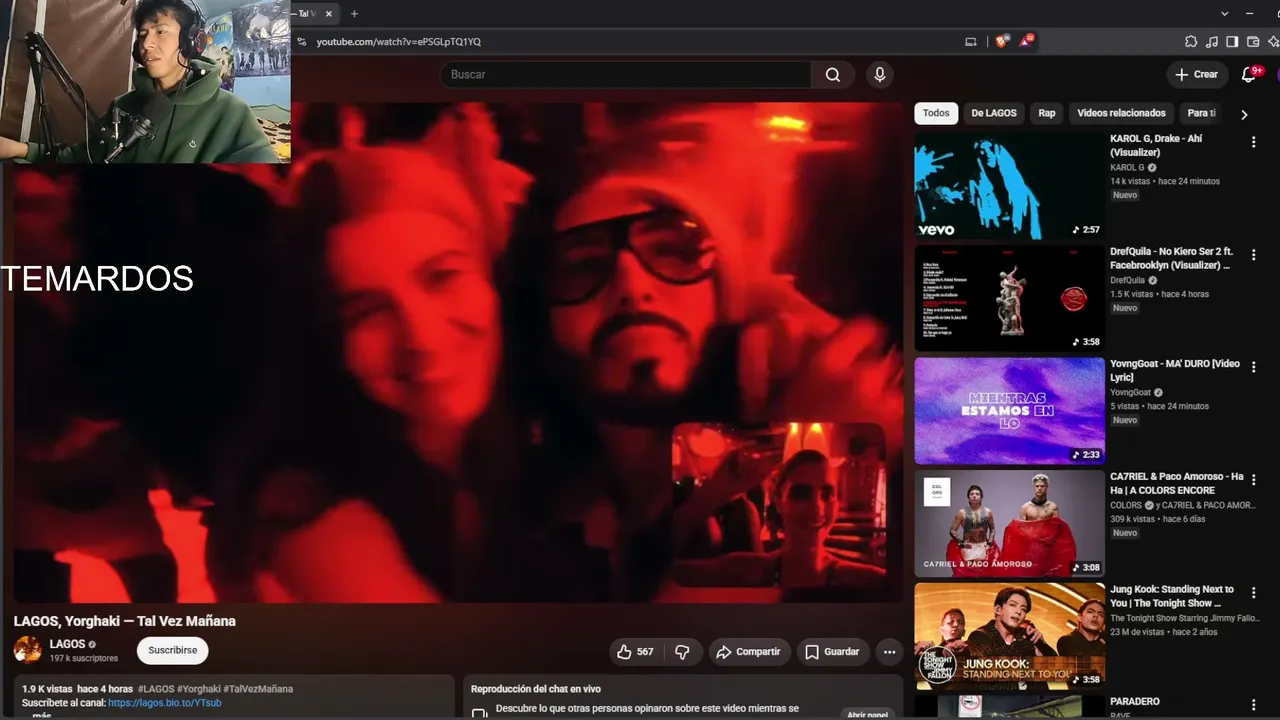Start voice search with the microphone icon
The image size is (1280, 720).
coord(880,75)
